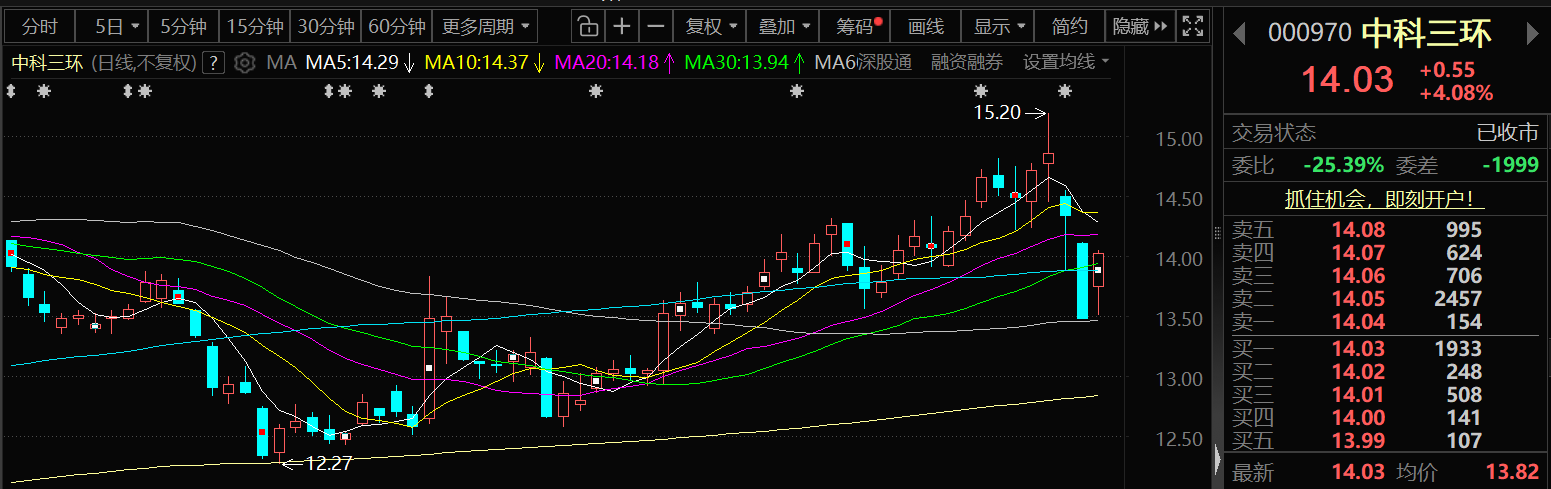Click the 15.20 high price marker

pos(998,113)
